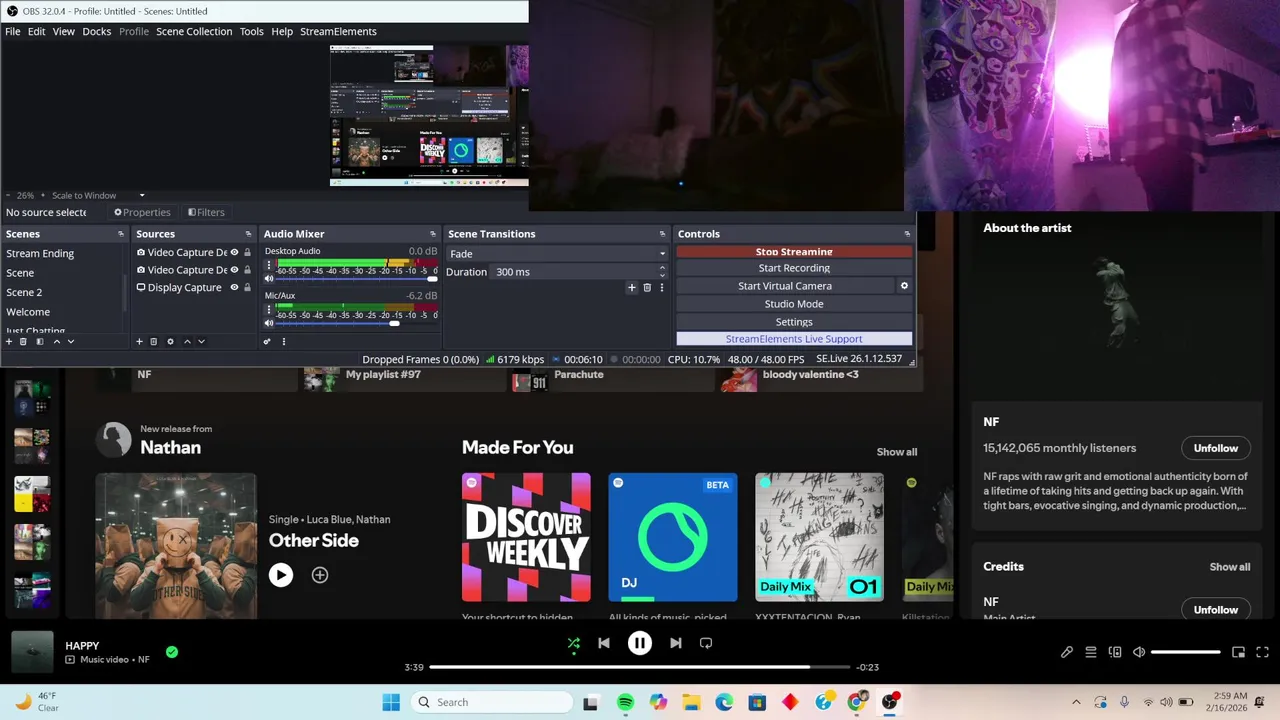The height and width of the screenshot is (720, 1280).
Task: Open scene filters icon in Scenes toolbar
Action: [40, 342]
